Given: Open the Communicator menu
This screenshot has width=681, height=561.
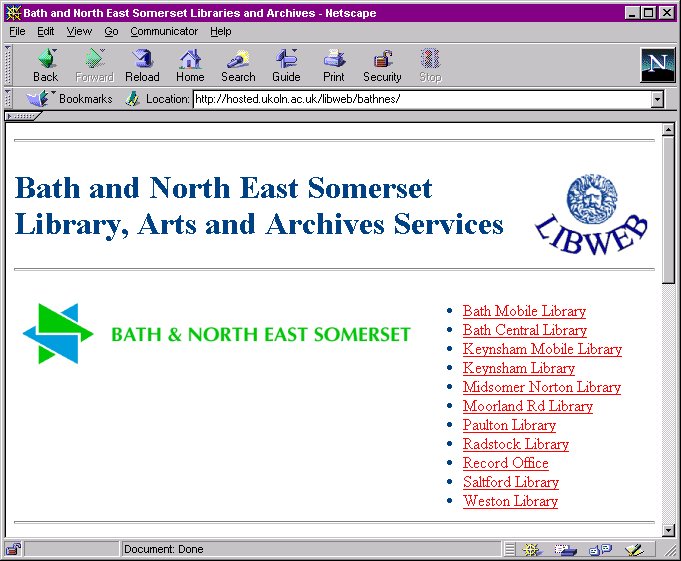Looking at the screenshot, I should (x=164, y=31).
